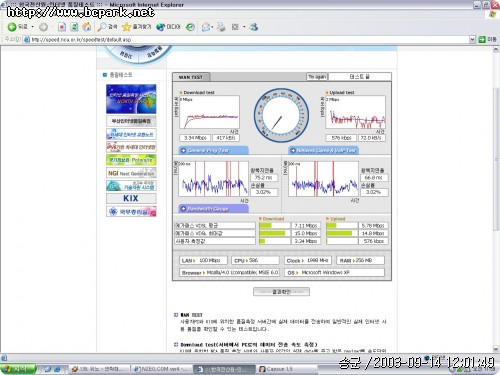
Task: Click the IE Back button
Action: click(x=17, y=27)
